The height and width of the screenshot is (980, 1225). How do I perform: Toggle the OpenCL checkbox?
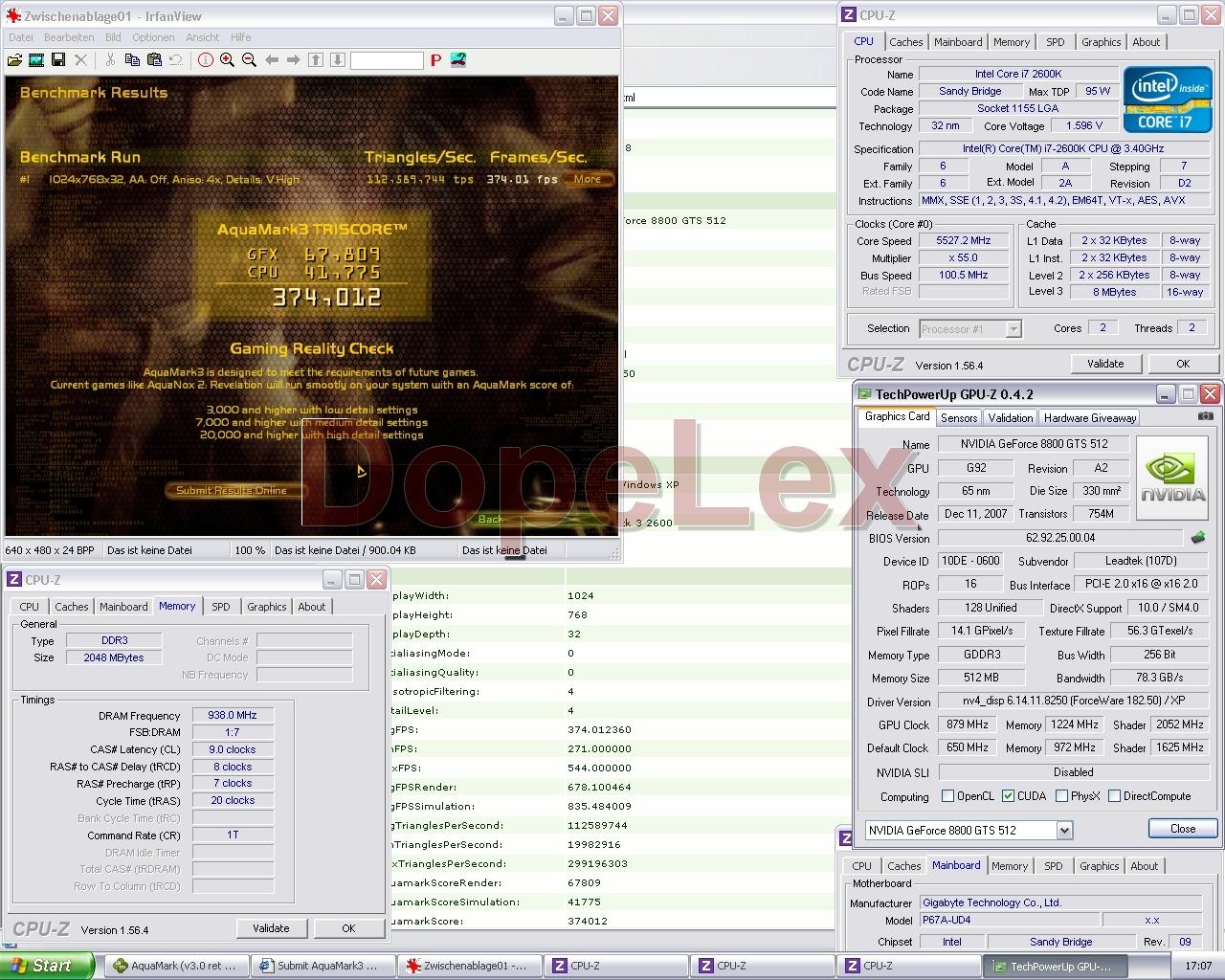(x=947, y=796)
